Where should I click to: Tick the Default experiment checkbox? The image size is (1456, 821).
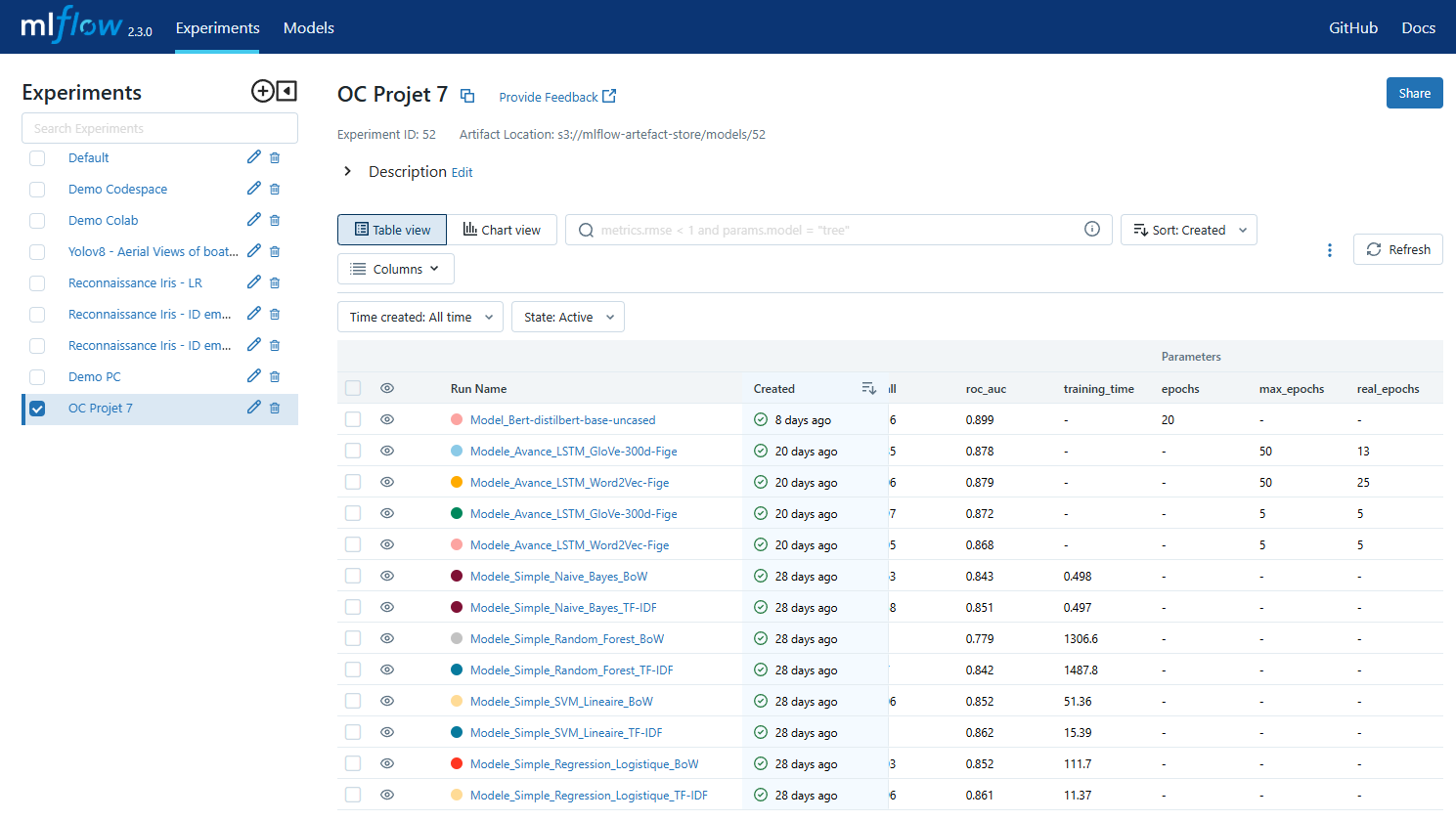[37, 158]
